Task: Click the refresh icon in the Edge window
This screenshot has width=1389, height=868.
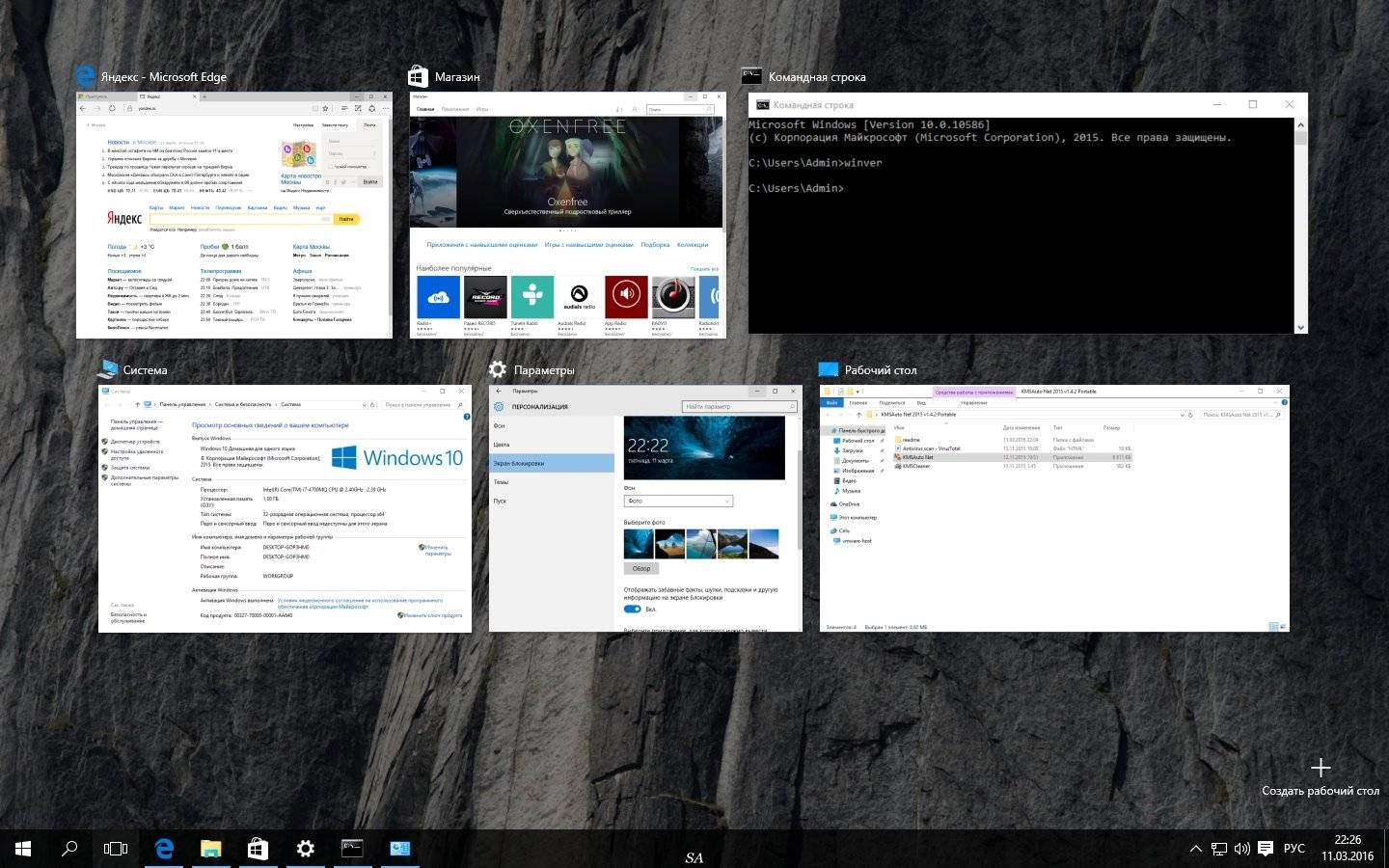Action: tap(112, 108)
